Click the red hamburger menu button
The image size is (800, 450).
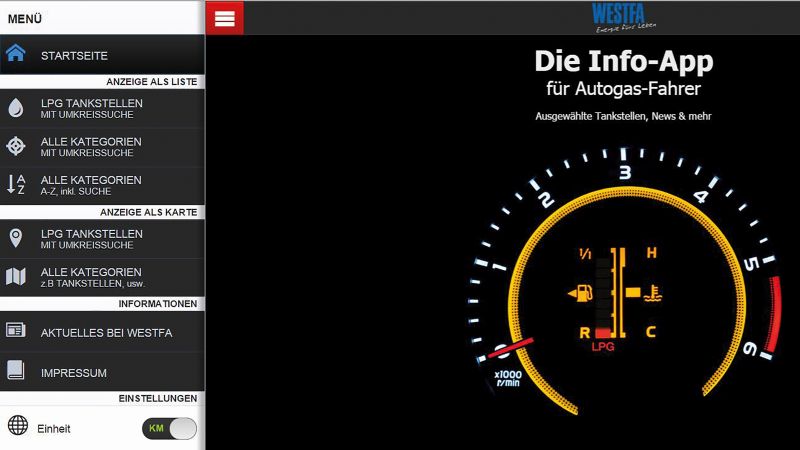coord(224,18)
